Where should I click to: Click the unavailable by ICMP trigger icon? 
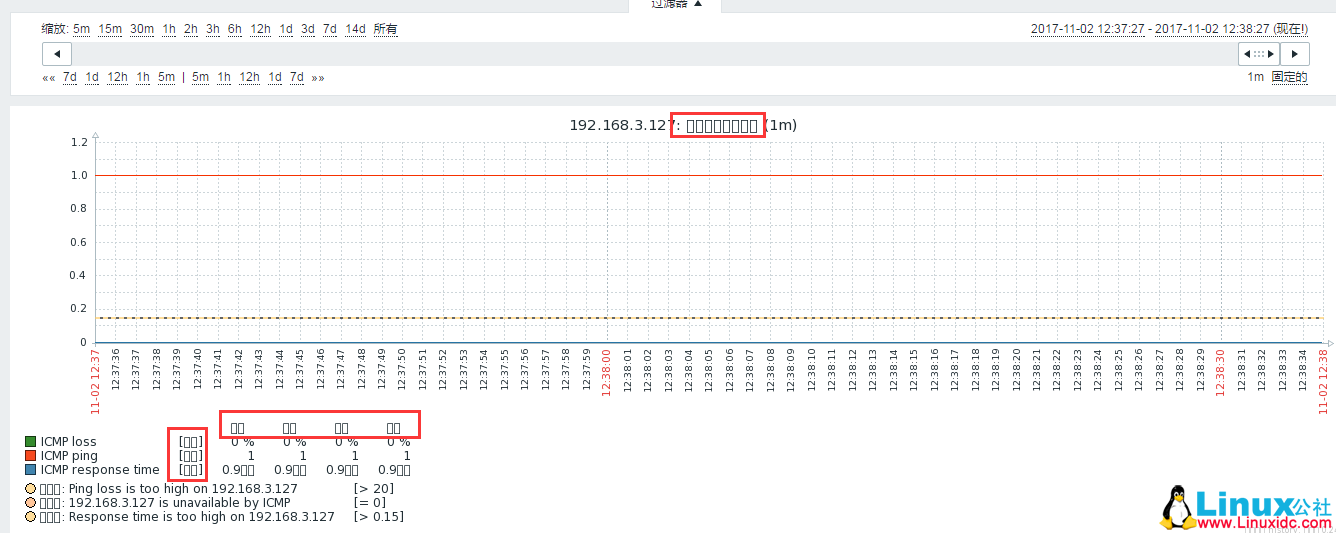point(31,503)
